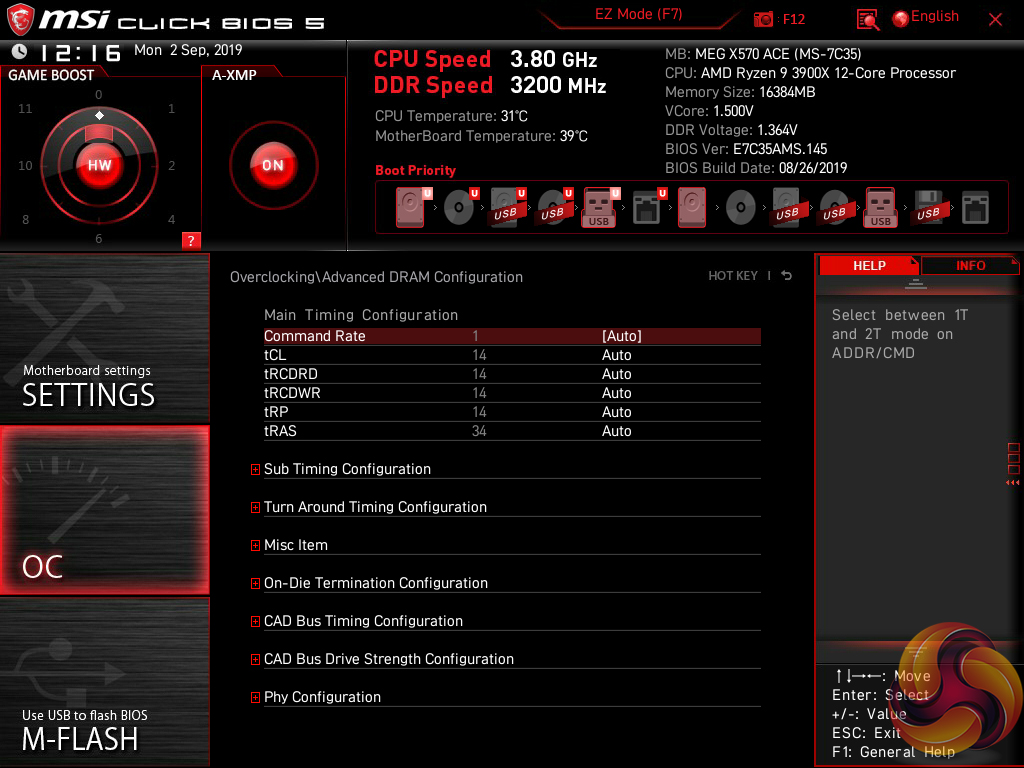Open the search magnifier icon near the language selector

[867, 20]
